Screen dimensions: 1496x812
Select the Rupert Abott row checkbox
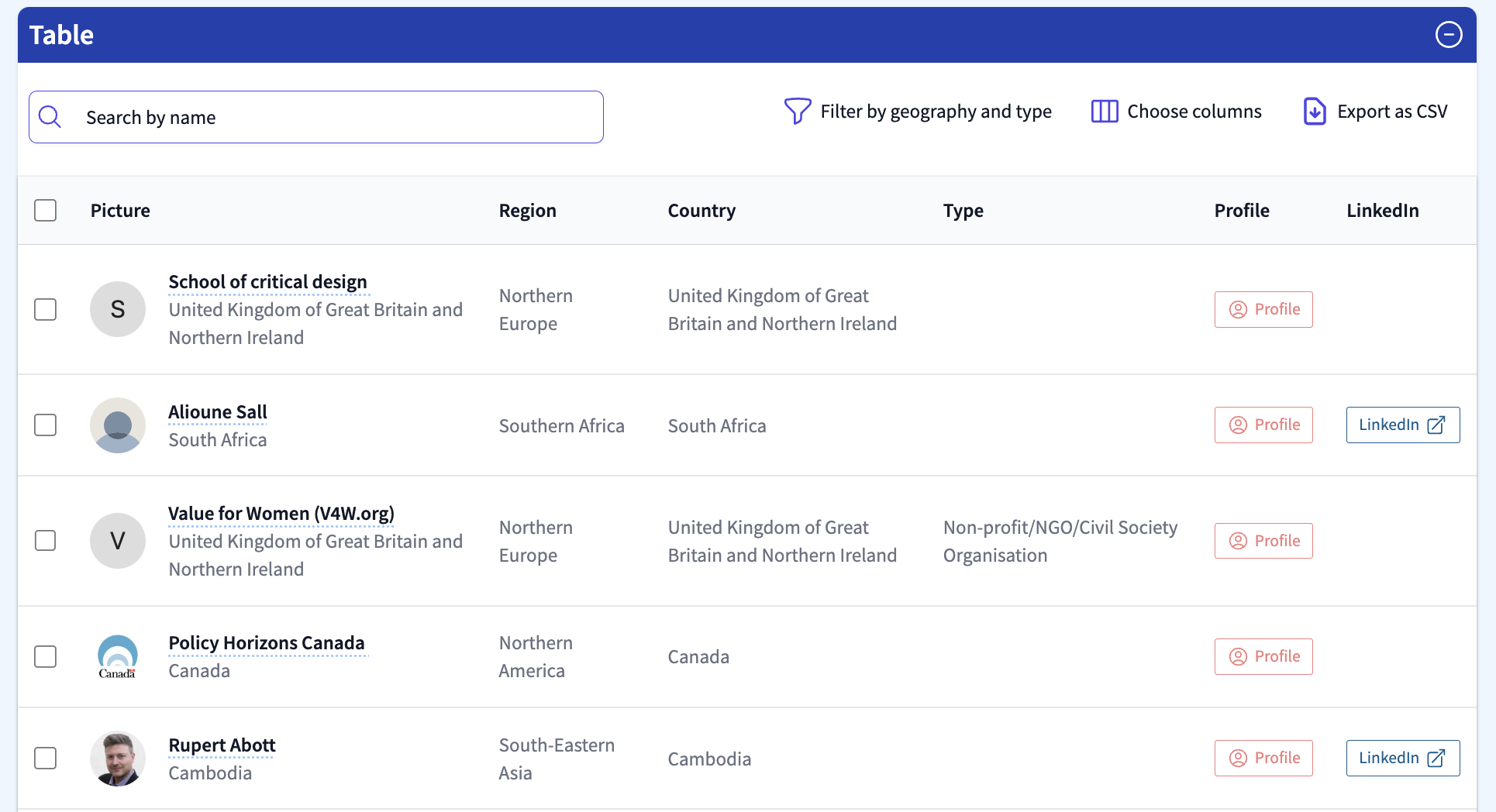click(x=46, y=759)
